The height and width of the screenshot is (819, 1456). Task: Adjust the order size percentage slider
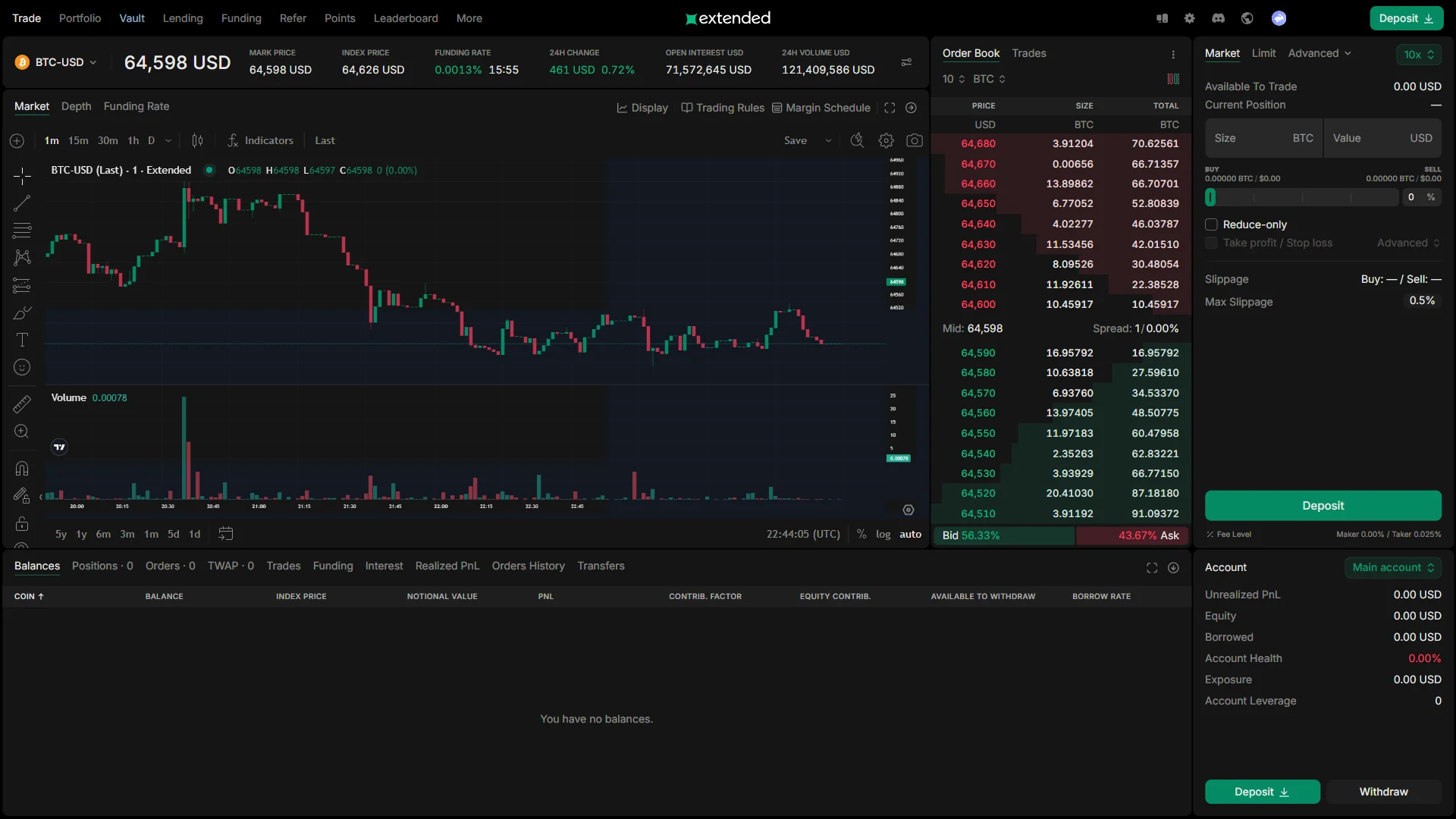[x=1301, y=197]
